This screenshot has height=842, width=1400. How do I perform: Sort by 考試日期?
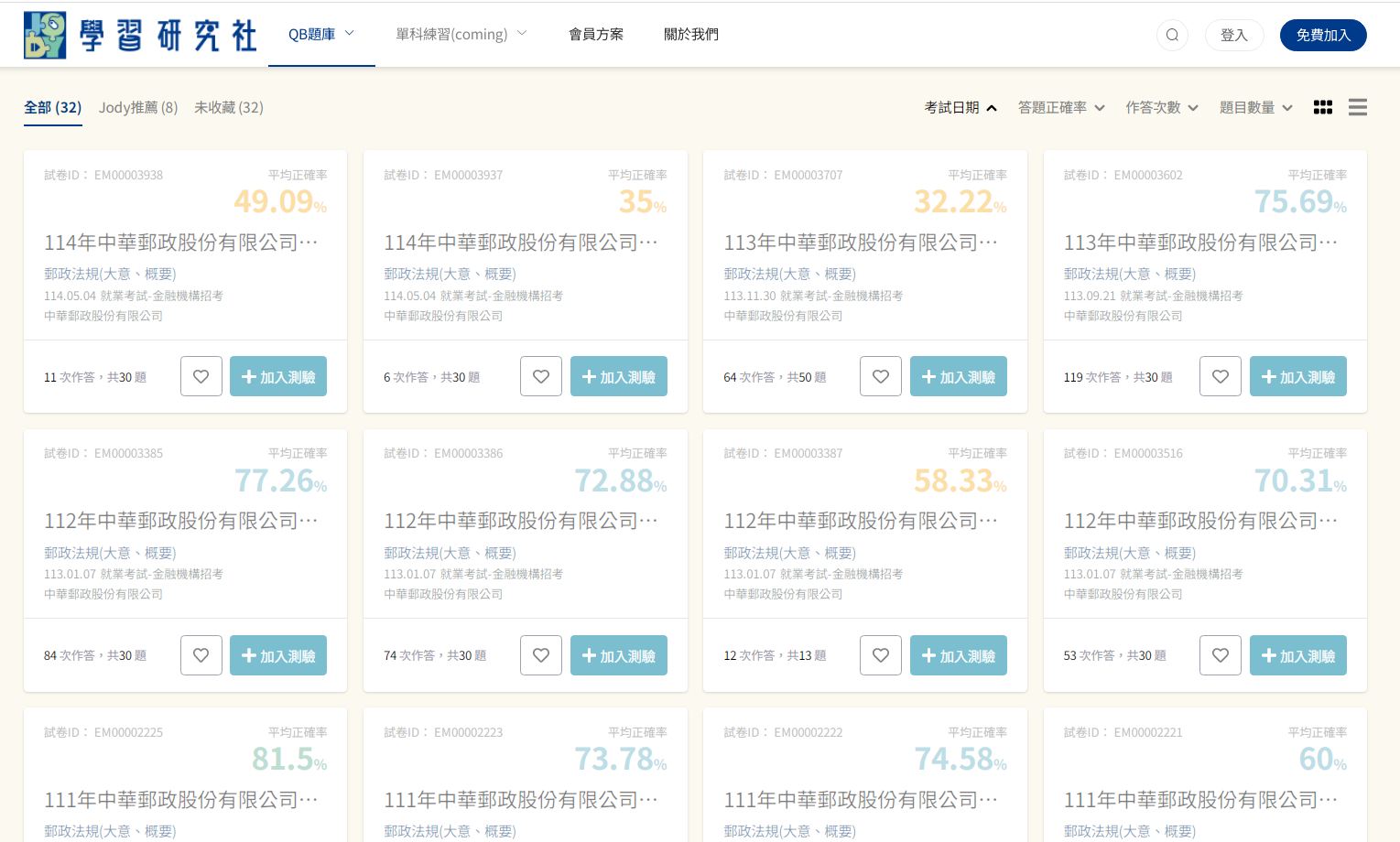pyautogui.click(x=960, y=107)
